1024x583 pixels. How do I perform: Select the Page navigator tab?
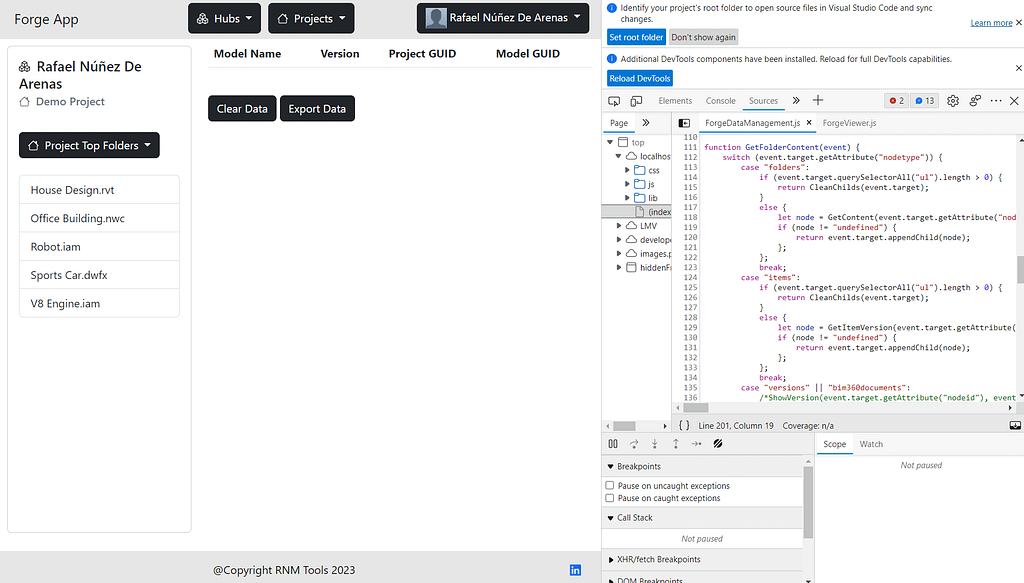(619, 123)
